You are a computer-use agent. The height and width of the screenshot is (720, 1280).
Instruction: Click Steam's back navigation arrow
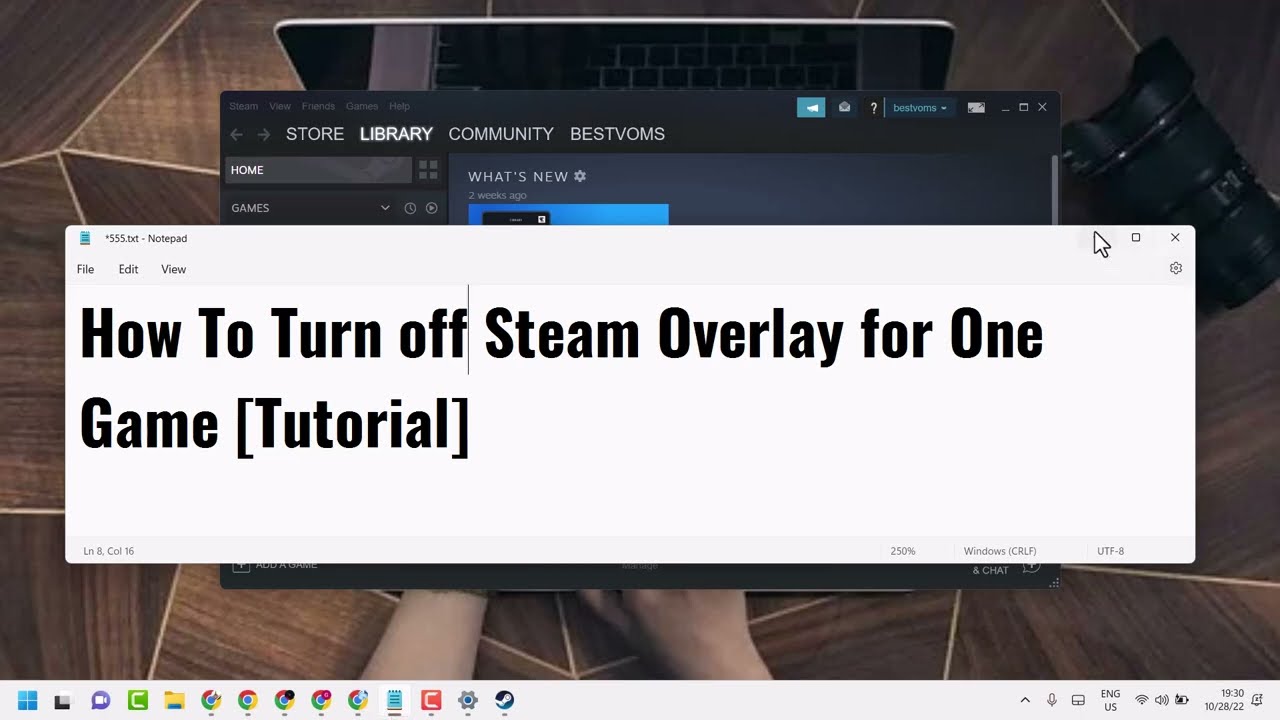(237, 134)
